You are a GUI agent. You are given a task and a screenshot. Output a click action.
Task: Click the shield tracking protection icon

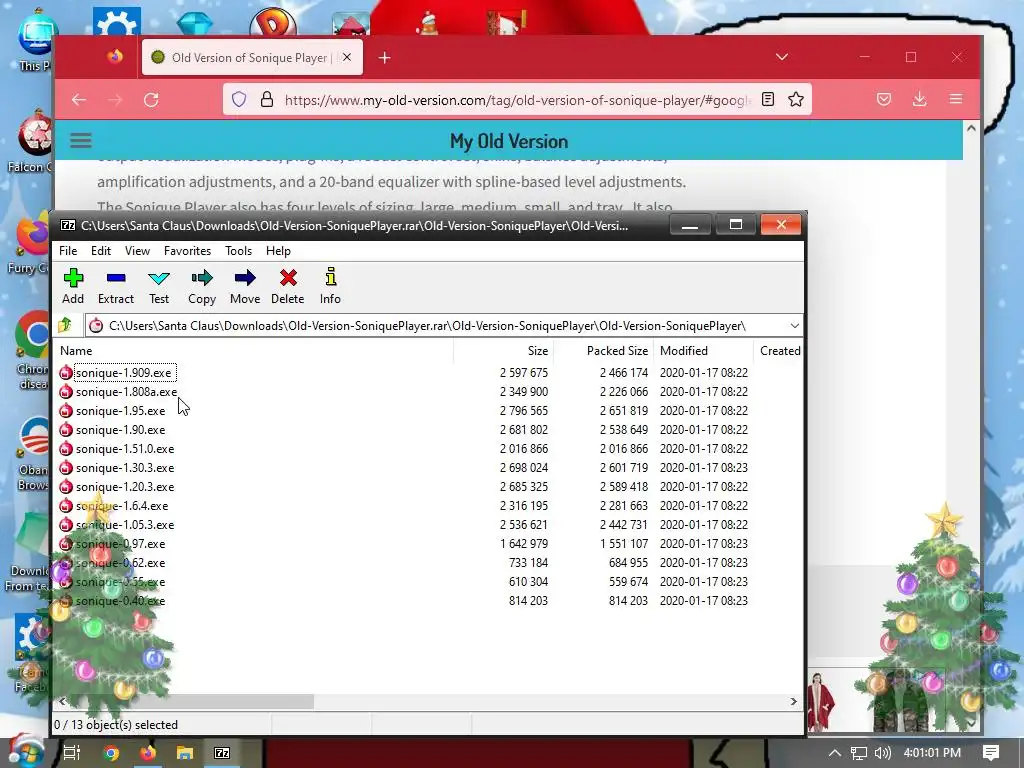(x=239, y=99)
